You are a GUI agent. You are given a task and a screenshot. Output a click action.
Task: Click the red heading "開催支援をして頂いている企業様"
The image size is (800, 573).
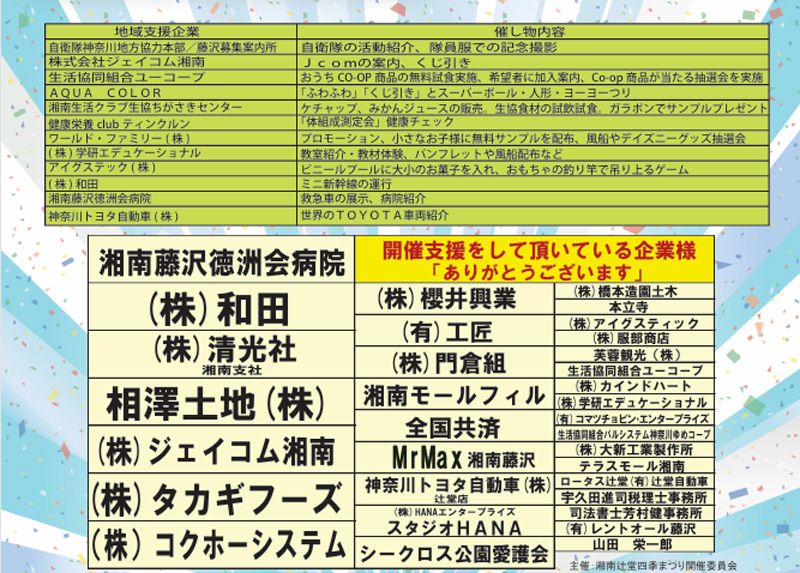point(539,251)
